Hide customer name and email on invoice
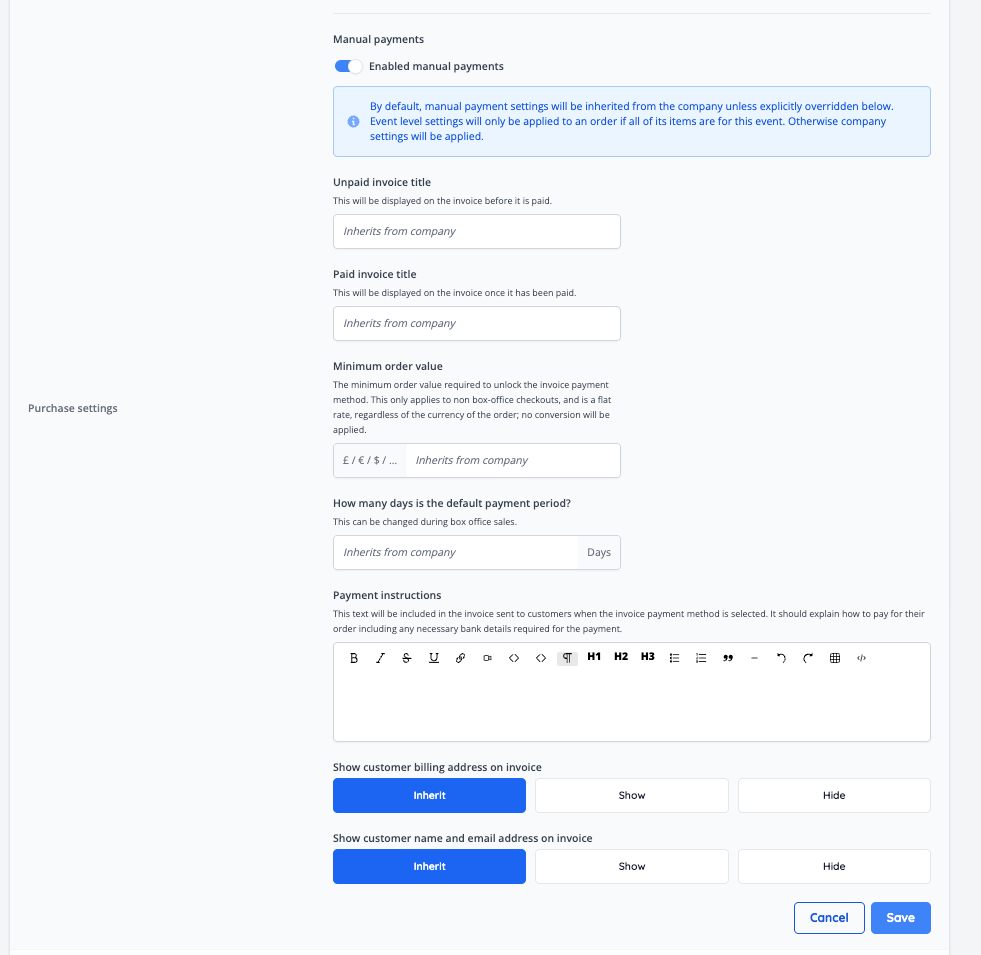 pyautogui.click(x=833, y=866)
